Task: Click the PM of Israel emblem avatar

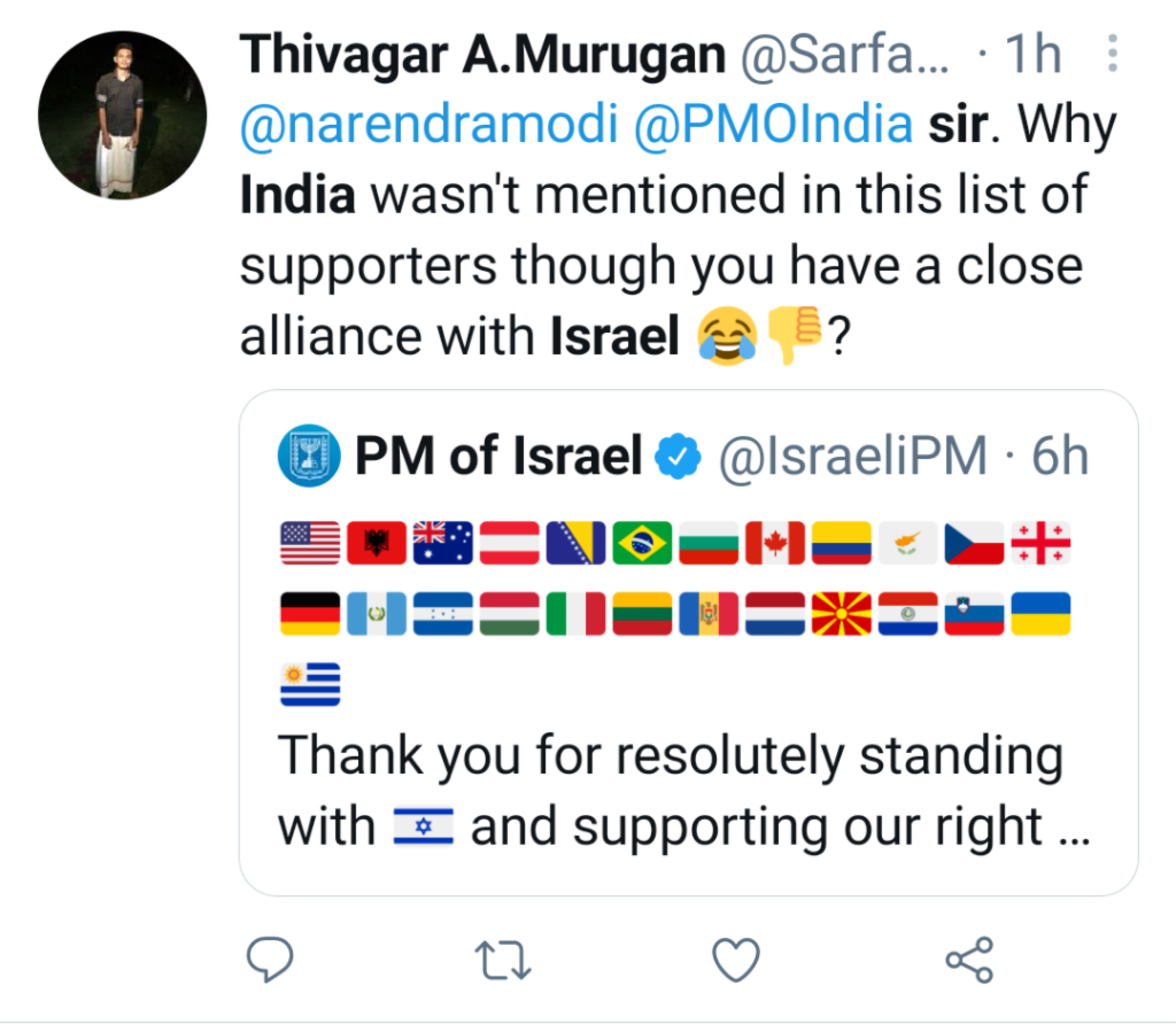Action: click(309, 456)
